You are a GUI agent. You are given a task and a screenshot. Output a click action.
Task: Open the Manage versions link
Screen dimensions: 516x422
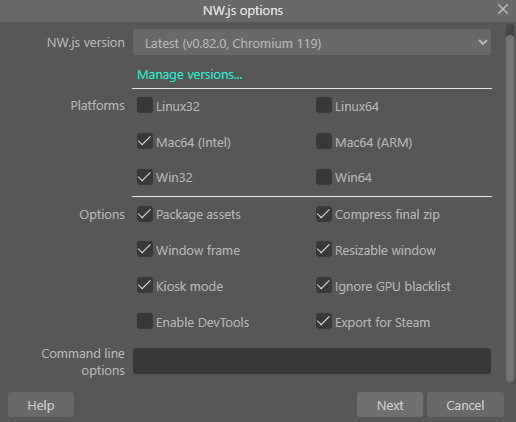190,75
